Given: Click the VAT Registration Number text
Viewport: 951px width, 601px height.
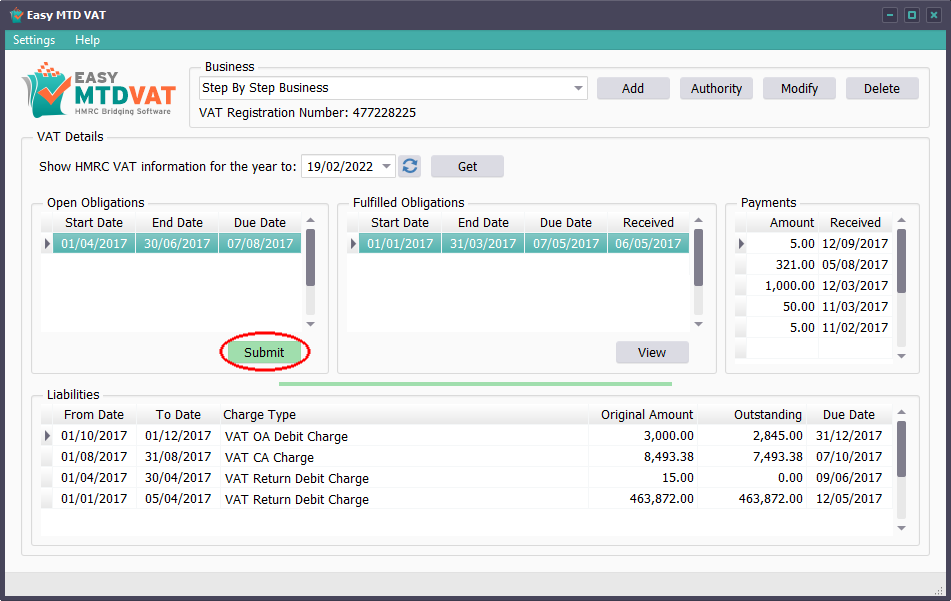Looking at the screenshot, I should pyautogui.click(x=307, y=113).
